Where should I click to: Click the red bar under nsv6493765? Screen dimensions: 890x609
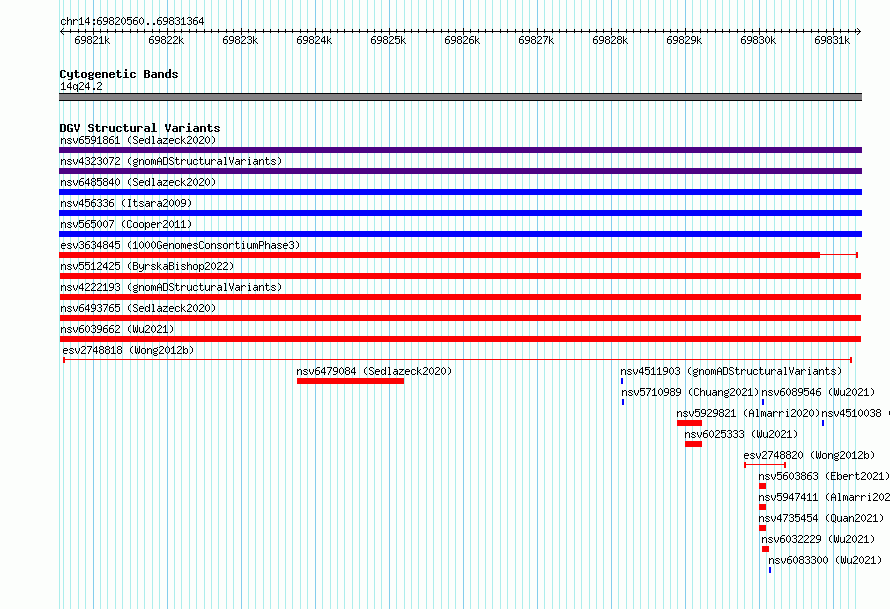[460, 318]
